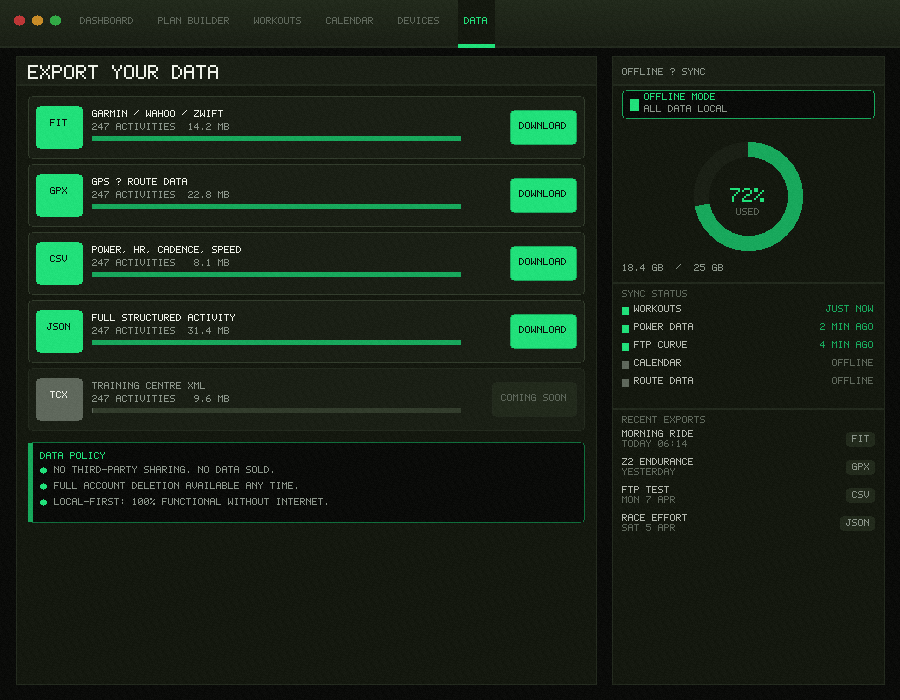This screenshot has height=700, width=900.
Task: Click the JSON export progress bar
Action: pyautogui.click(x=276, y=343)
